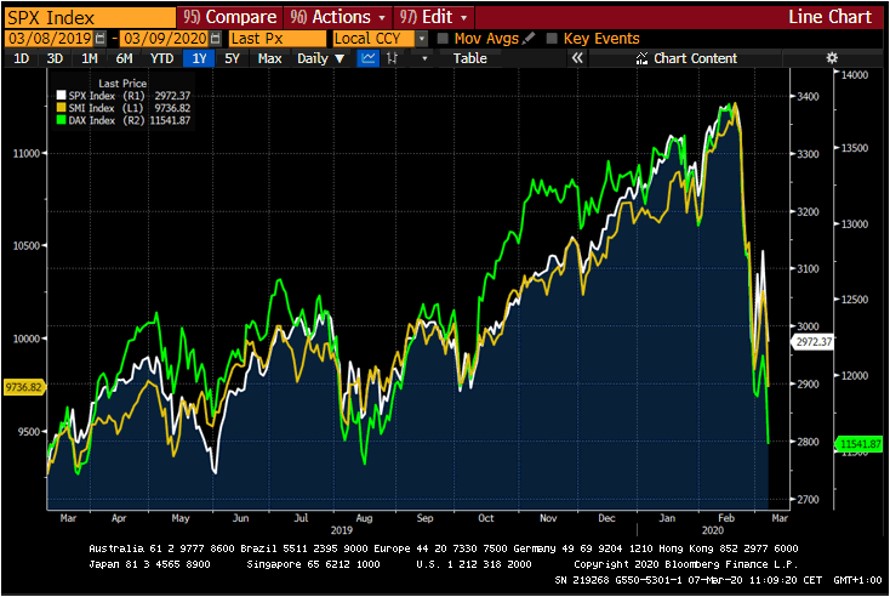Screen dimensions: 890x597
Task: Click the 14000 axis label
Action: click(854, 75)
